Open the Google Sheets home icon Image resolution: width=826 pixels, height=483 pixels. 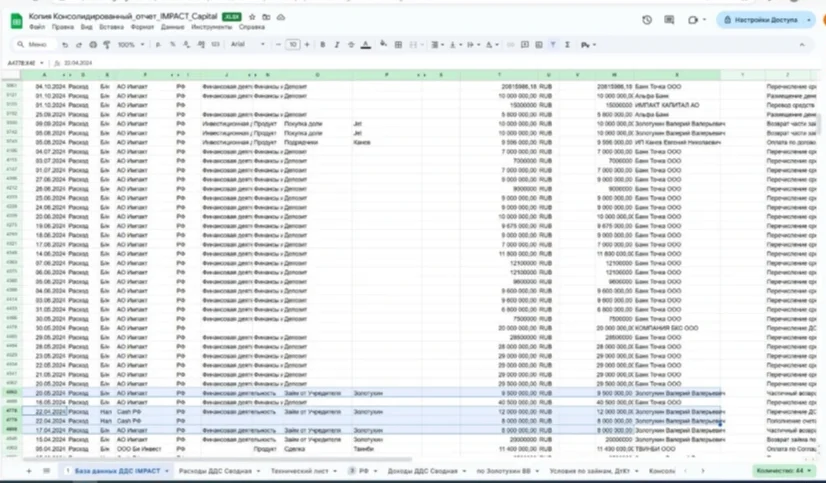click(x=16, y=21)
